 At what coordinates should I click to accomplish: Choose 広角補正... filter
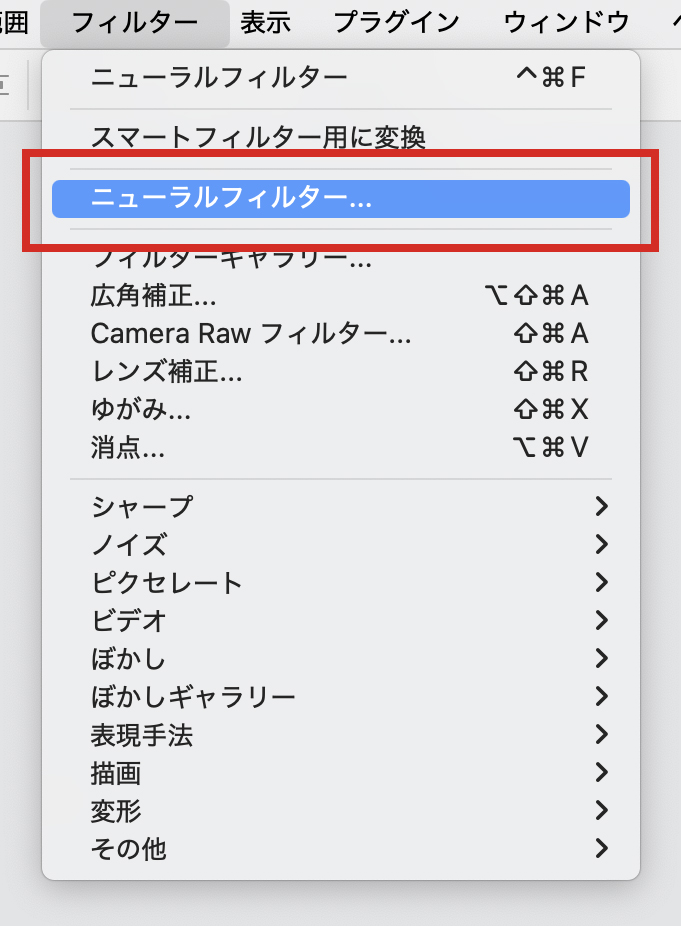coord(154,296)
